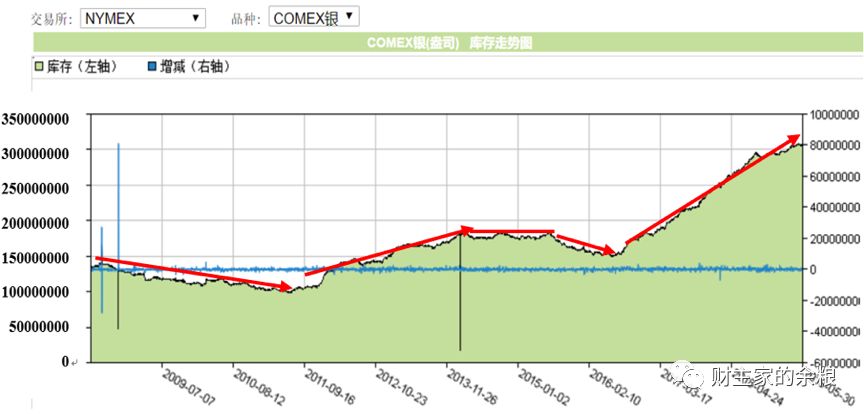The image size is (864, 414).
Task: Click the 交易所 label
Action: coord(51,19)
